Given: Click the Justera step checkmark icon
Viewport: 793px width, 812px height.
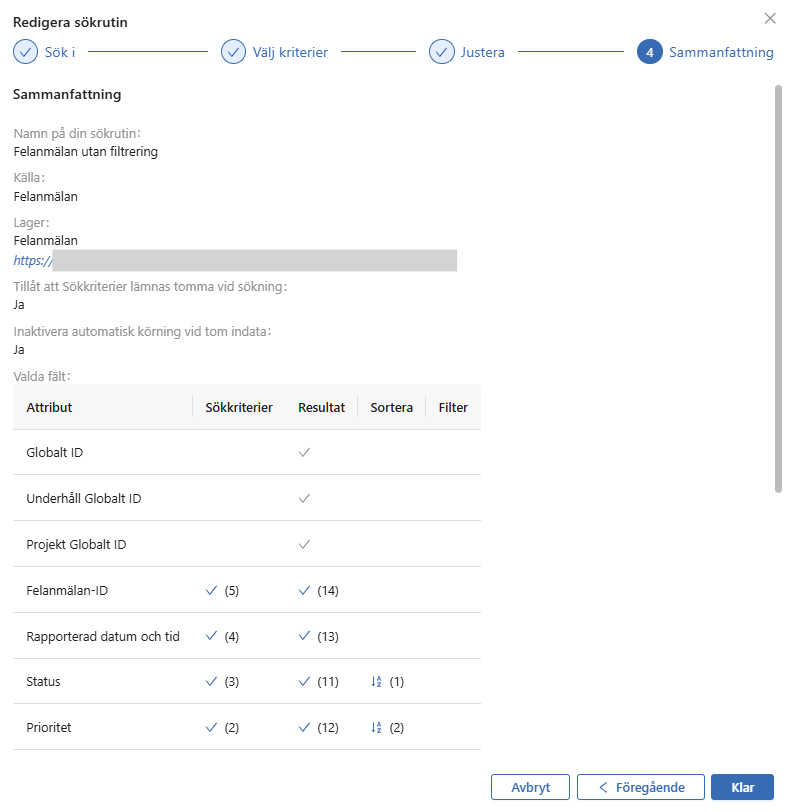Looking at the screenshot, I should (x=442, y=52).
